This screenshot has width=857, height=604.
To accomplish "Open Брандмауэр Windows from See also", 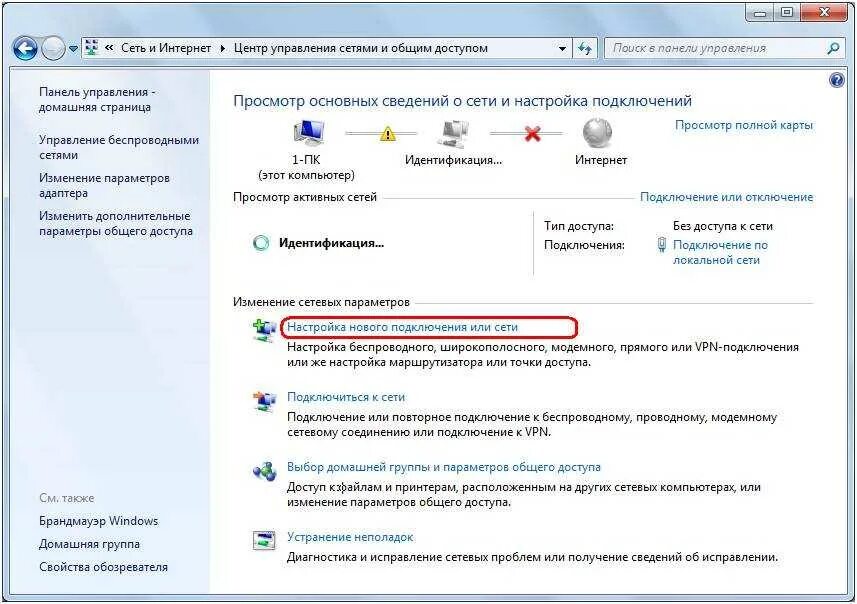I will pyautogui.click(x=98, y=521).
